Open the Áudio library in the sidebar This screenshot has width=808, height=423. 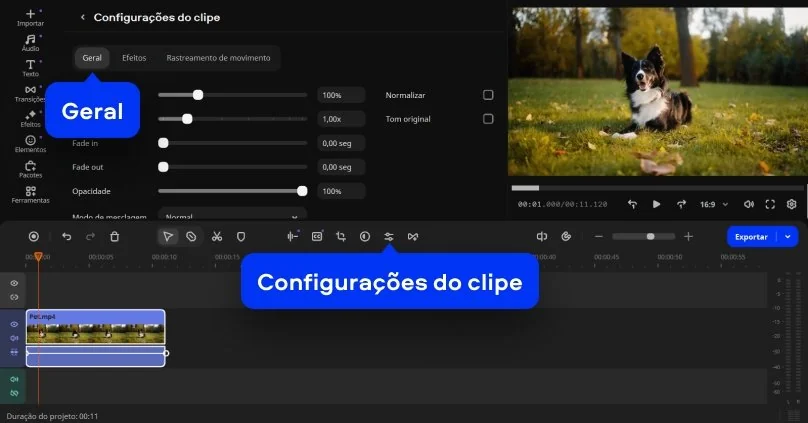tap(30, 43)
